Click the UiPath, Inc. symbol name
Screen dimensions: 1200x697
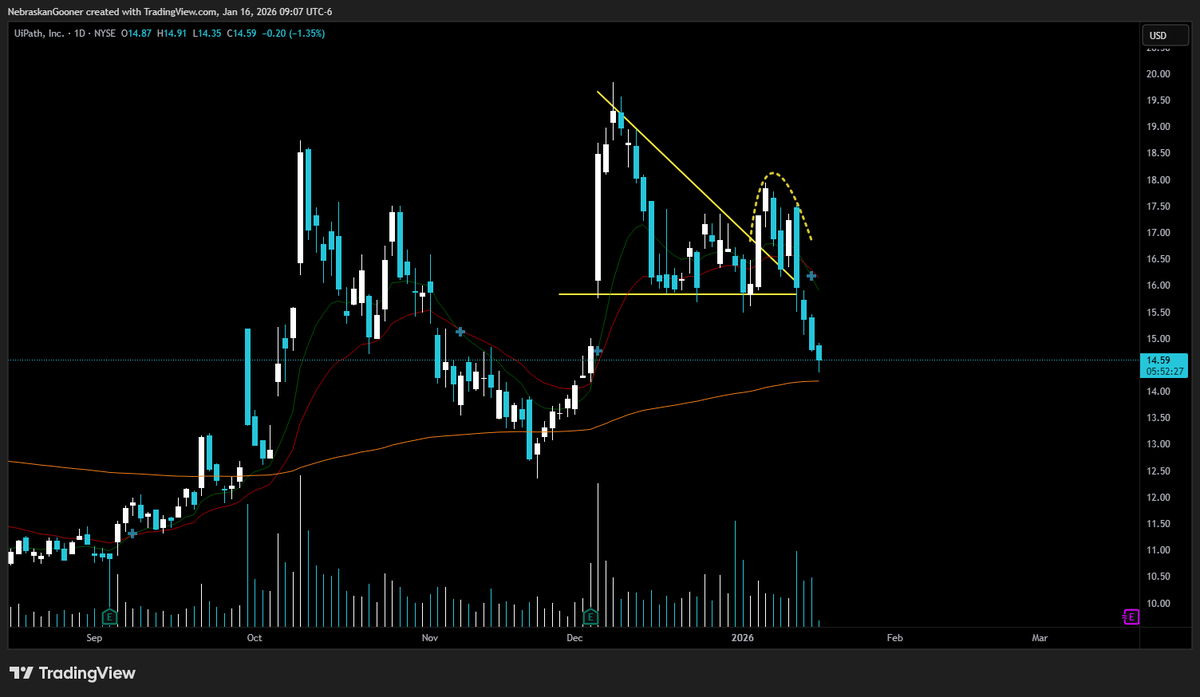[38, 32]
